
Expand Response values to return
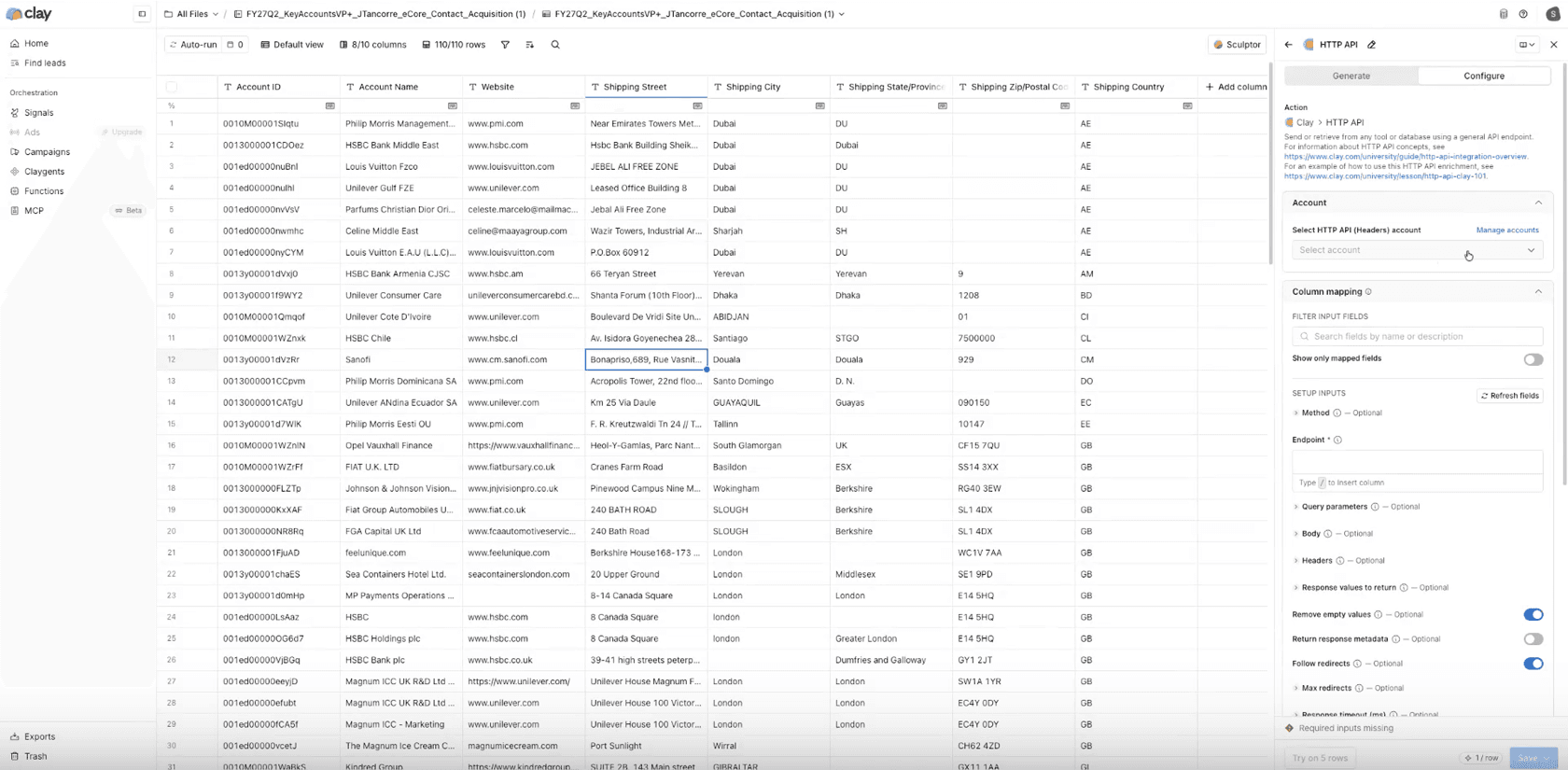1295,588
